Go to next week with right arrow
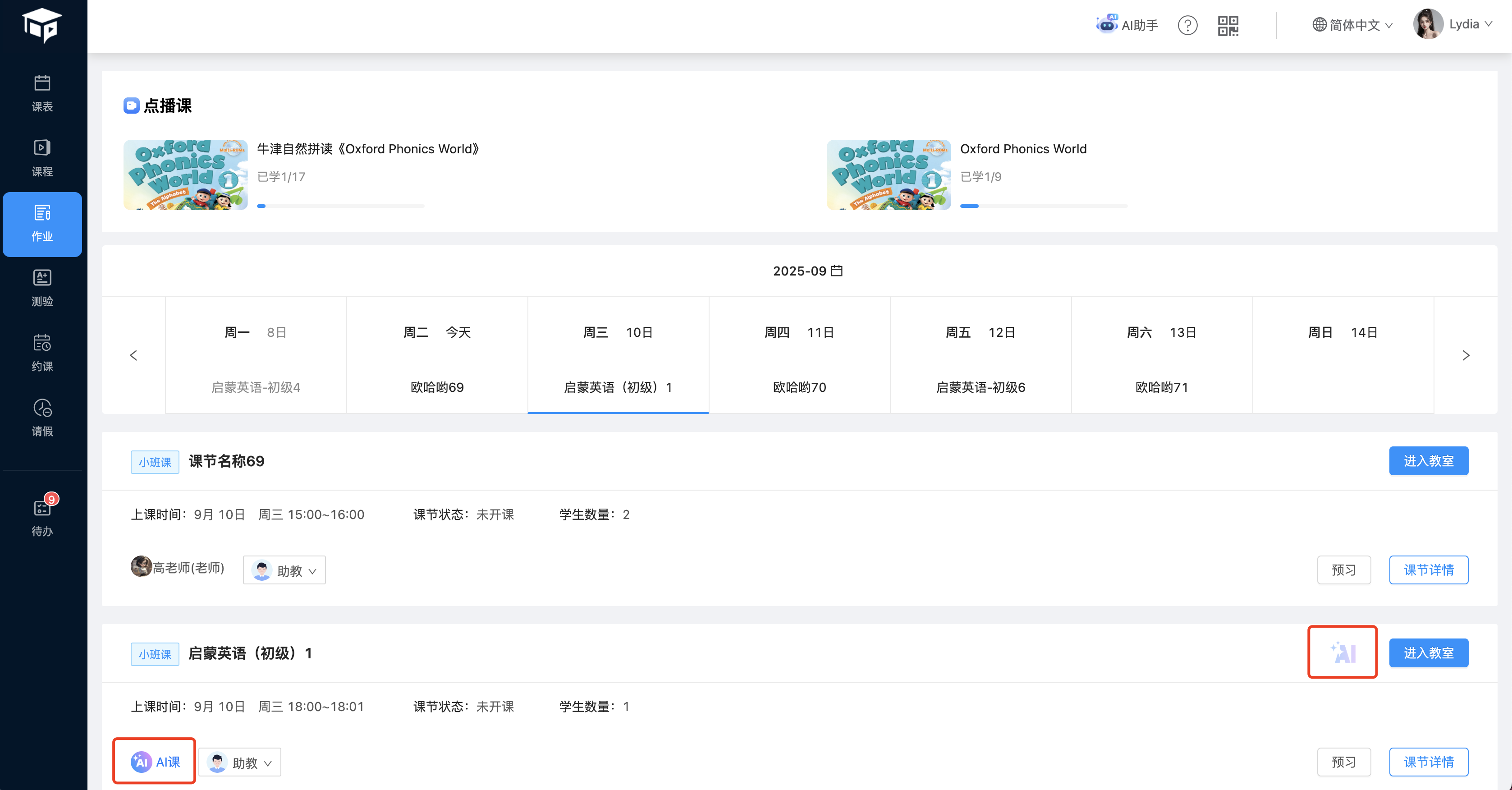The width and height of the screenshot is (1512, 790). point(1466,355)
